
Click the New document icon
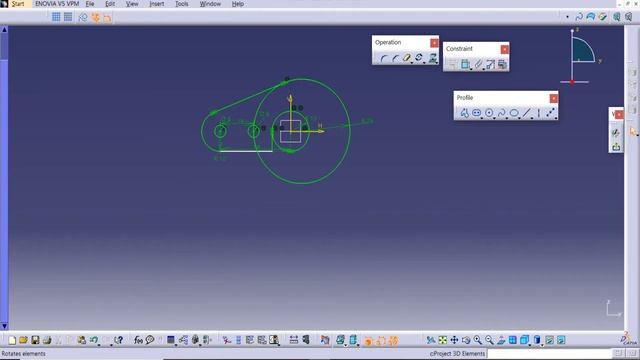(x=12, y=340)
